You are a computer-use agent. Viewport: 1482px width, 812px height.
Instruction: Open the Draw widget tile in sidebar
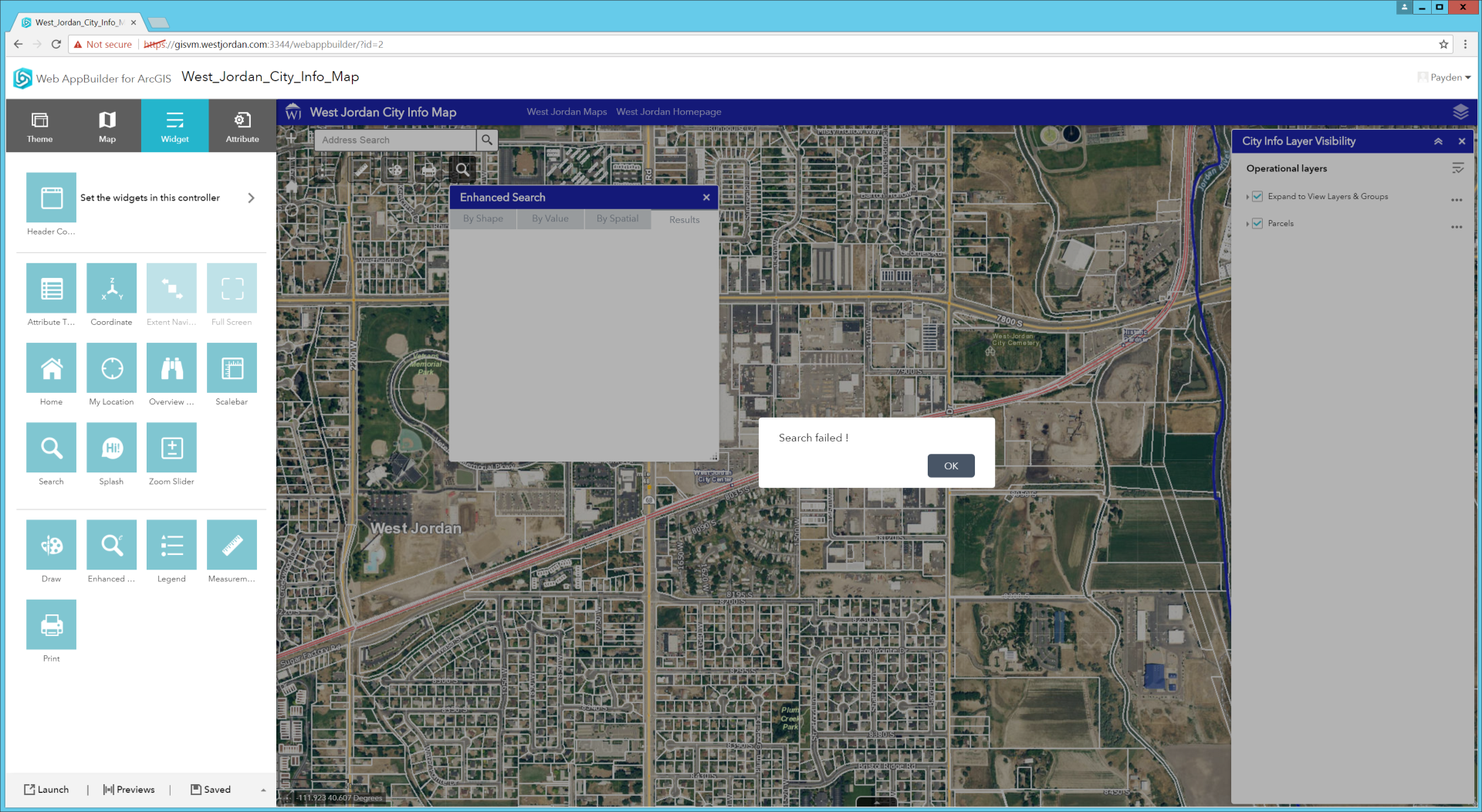[x=51, y=545]
